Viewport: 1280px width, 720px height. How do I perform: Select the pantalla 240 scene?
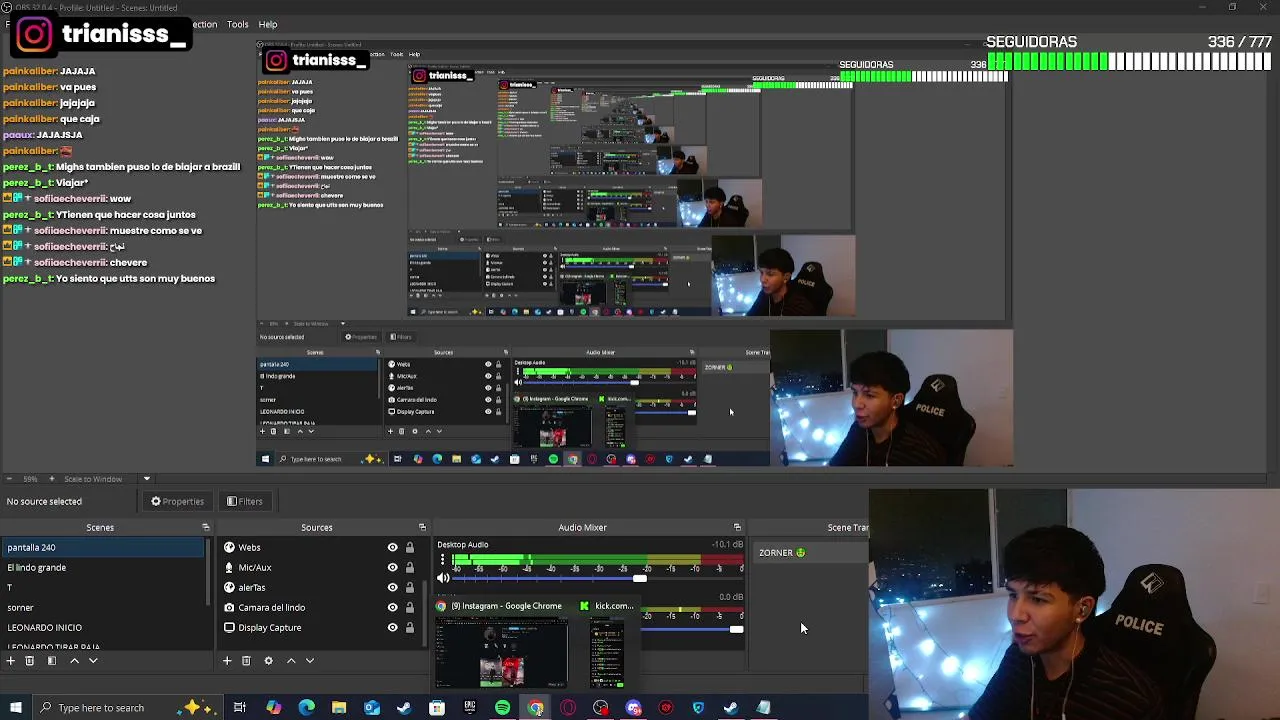102,547
